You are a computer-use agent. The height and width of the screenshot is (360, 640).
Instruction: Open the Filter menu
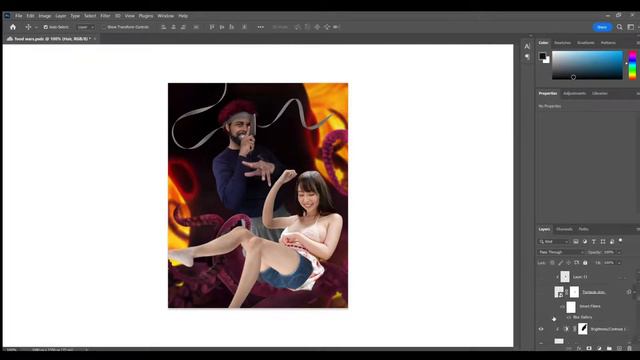(105, 16)
